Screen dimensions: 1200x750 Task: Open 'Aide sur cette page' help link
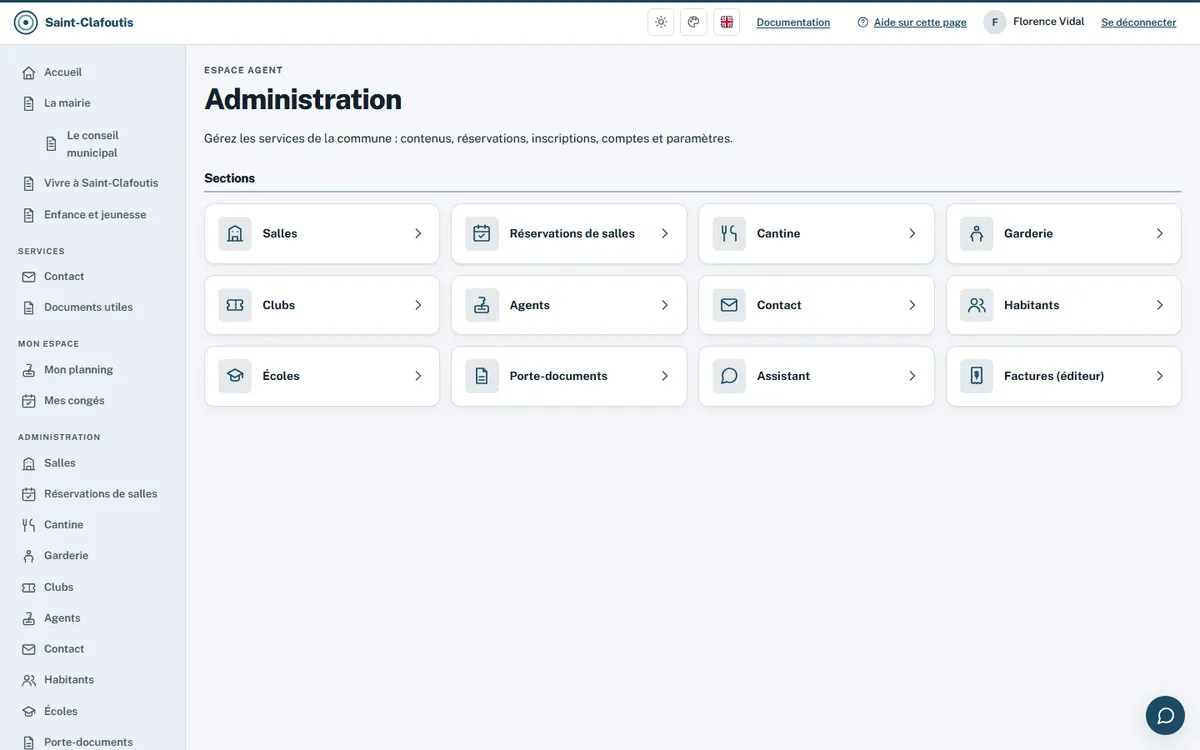(912, 22)
